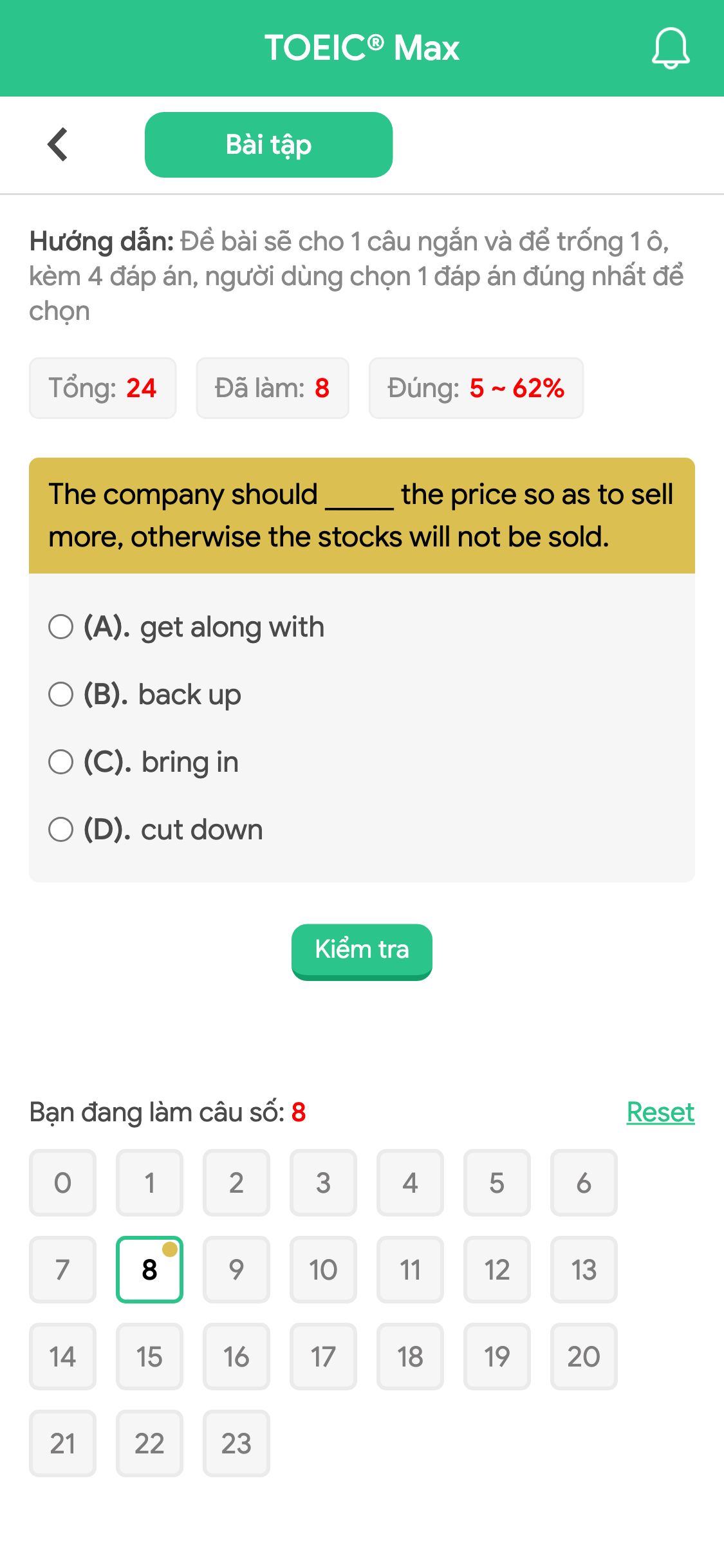Image resolution: width=724 pixels, height=1568 pixels.
Task: Go to question 12
Action: click(x=497, y=1269)
